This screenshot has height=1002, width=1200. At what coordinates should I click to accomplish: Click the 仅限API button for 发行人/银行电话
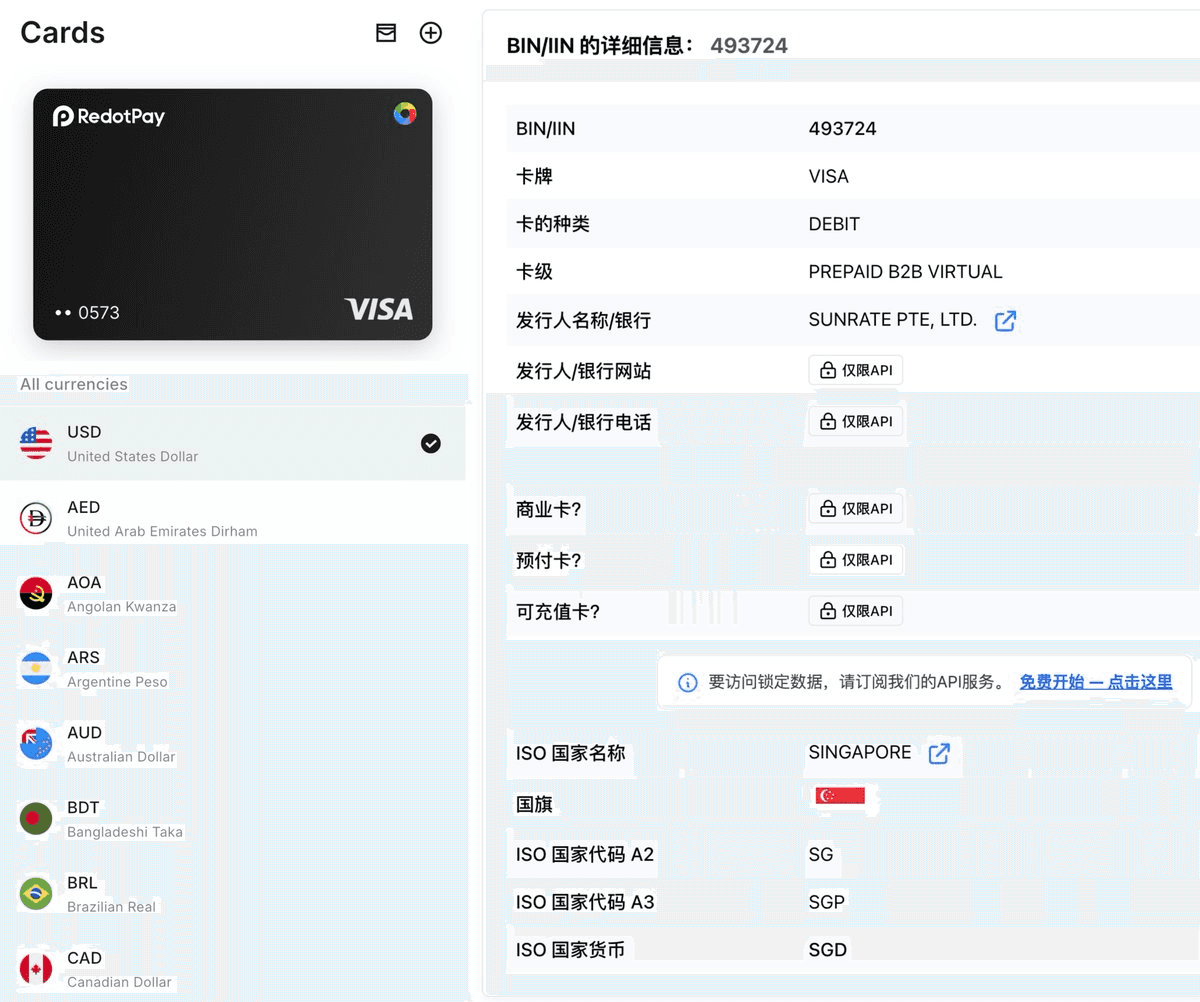(x=856, y=422)
